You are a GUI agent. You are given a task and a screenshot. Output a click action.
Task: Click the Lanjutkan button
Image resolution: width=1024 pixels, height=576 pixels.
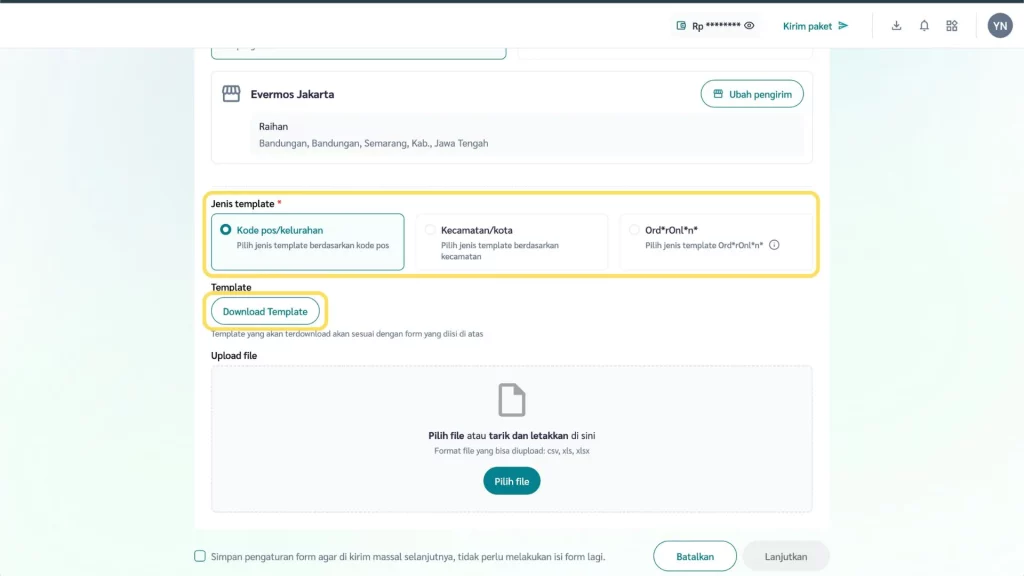[x=785, y=556]
